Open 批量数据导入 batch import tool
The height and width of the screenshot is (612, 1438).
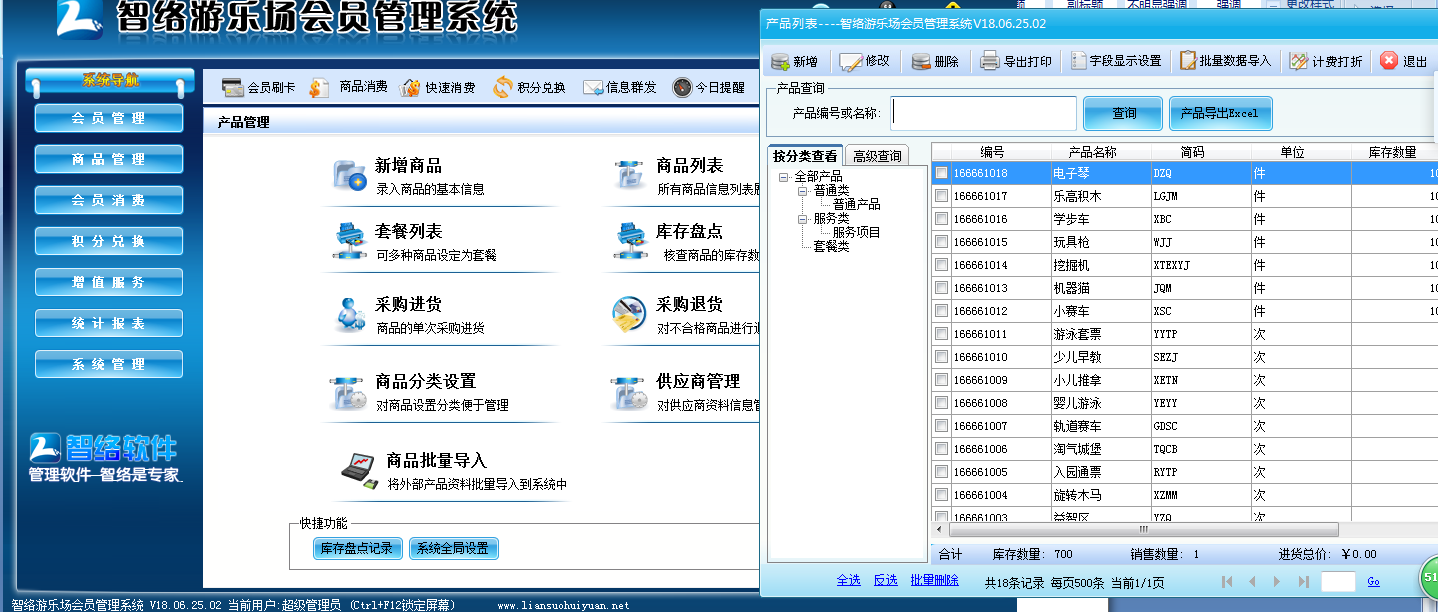1225,61
